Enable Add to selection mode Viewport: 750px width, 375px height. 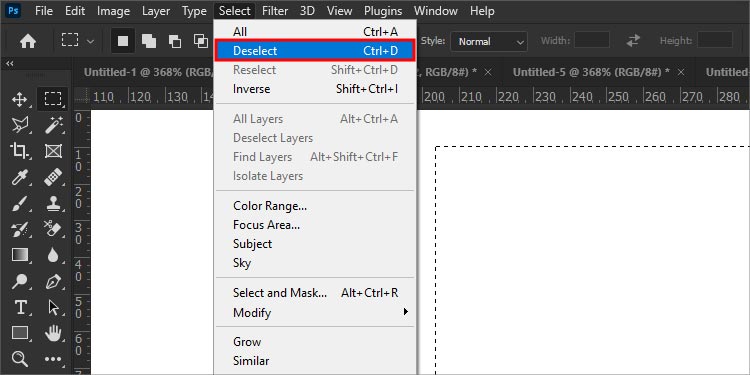(x=149, y=41)
